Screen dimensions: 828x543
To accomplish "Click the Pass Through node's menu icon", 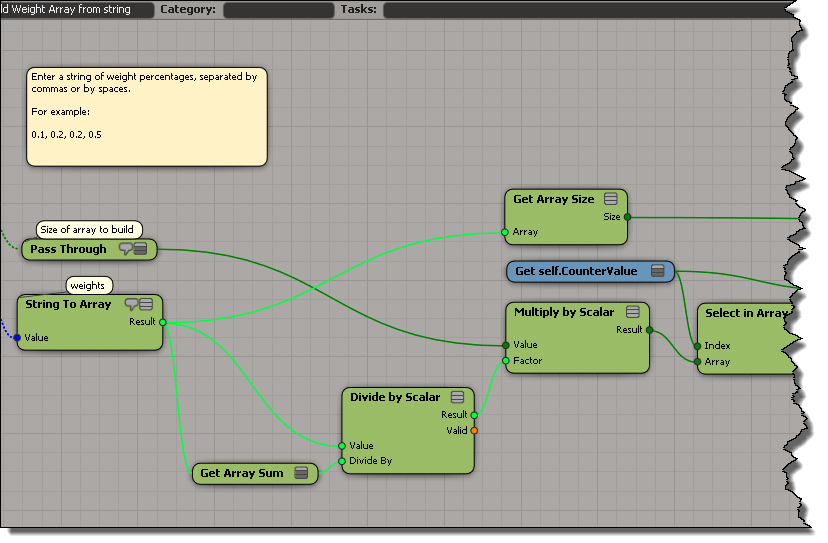I will tap(141, 248).
